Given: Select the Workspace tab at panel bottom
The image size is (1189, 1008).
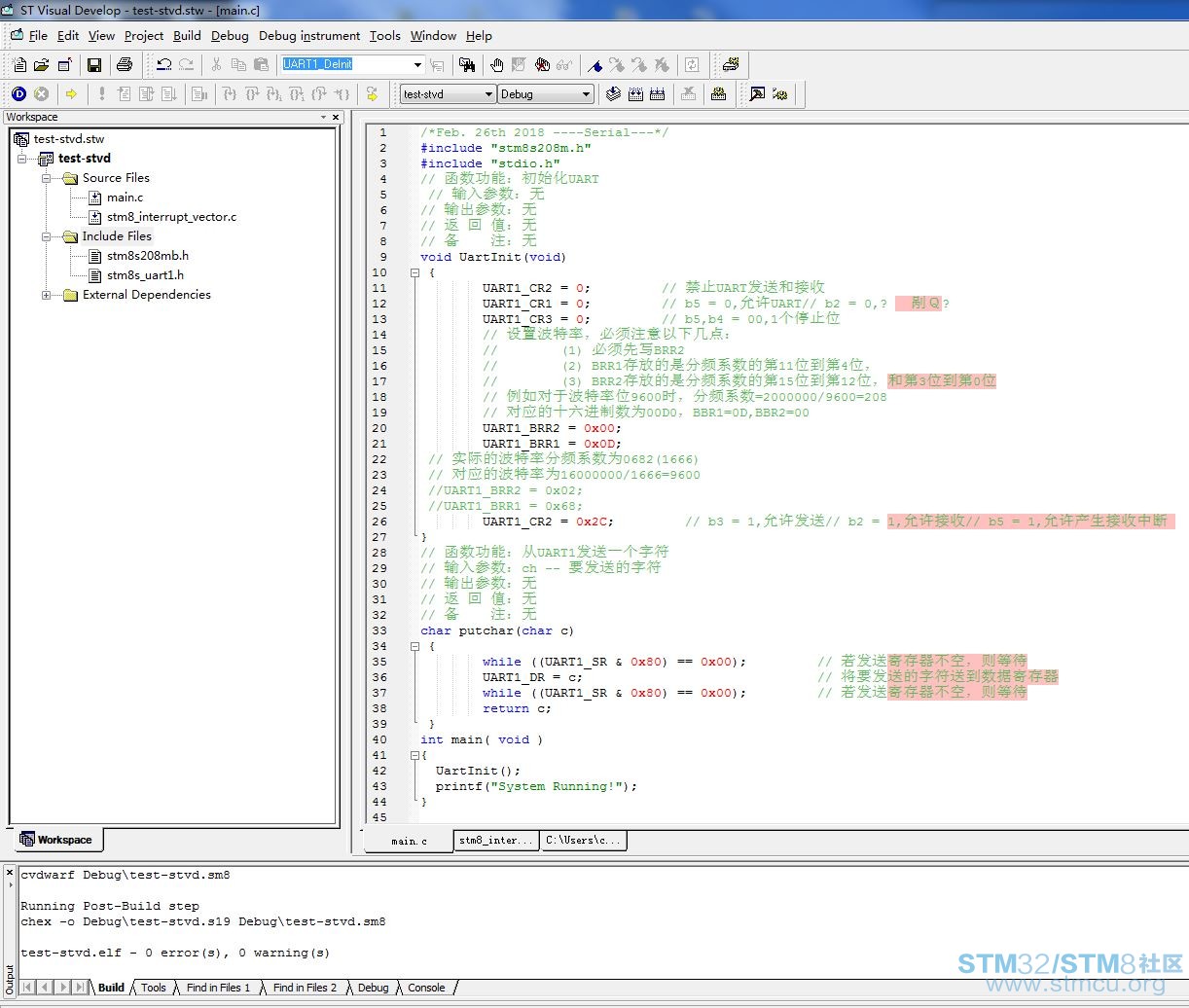Looking at the screenshot, I should coord(56,840).
